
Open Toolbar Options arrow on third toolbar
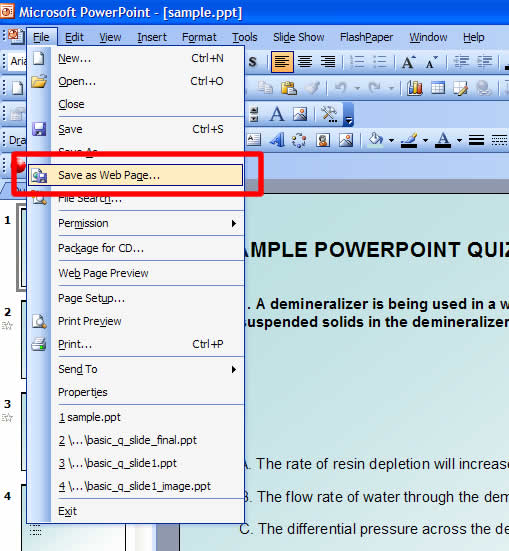348,115
